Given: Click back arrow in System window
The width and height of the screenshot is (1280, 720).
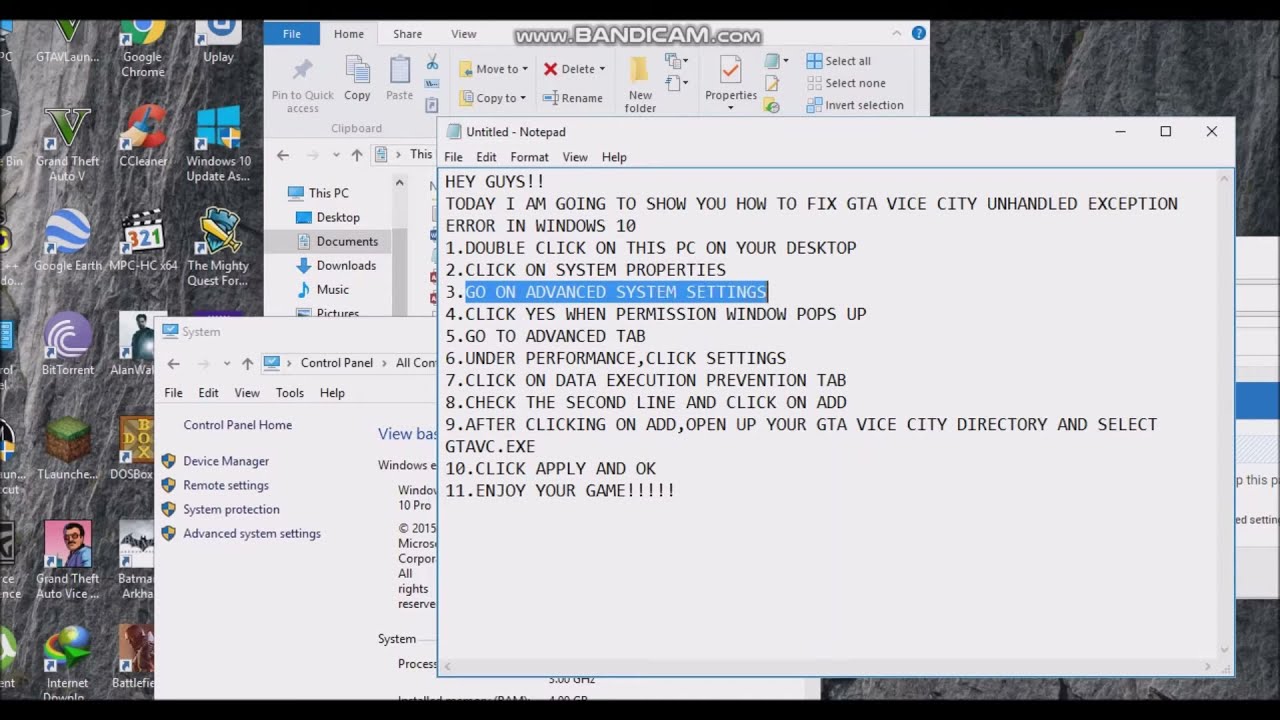Looking at the screenshot, I should (174, 363).
